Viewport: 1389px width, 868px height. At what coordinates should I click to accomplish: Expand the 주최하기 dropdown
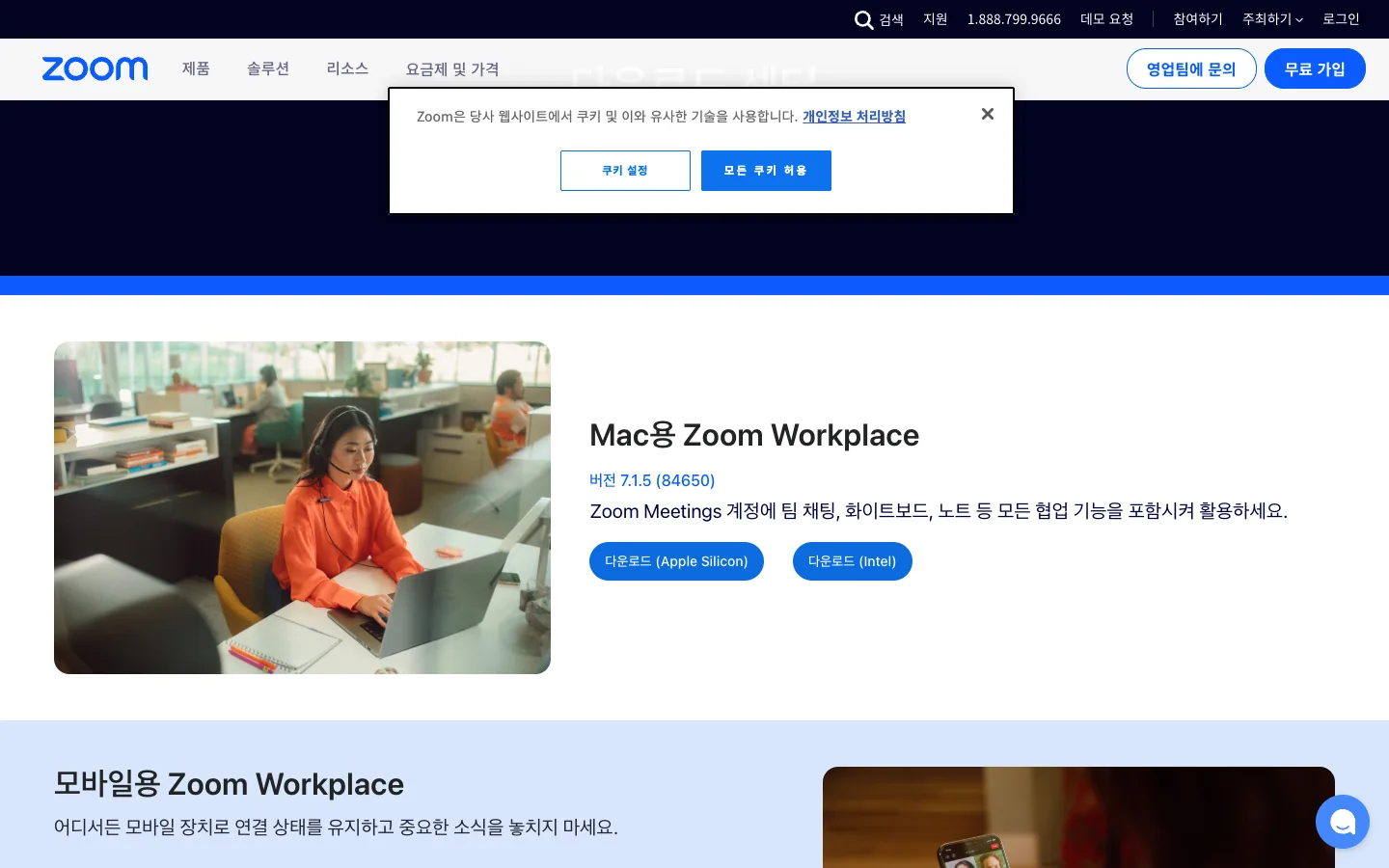click(x=1272, y=19)
